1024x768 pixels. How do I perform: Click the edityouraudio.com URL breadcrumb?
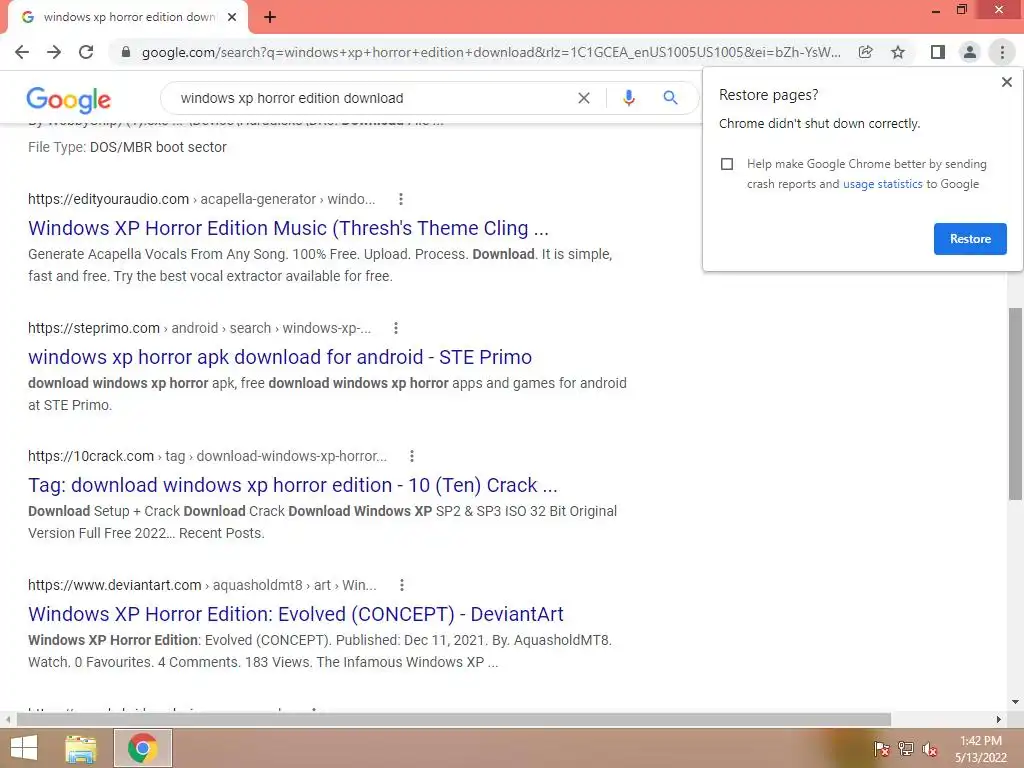(201, 199)
